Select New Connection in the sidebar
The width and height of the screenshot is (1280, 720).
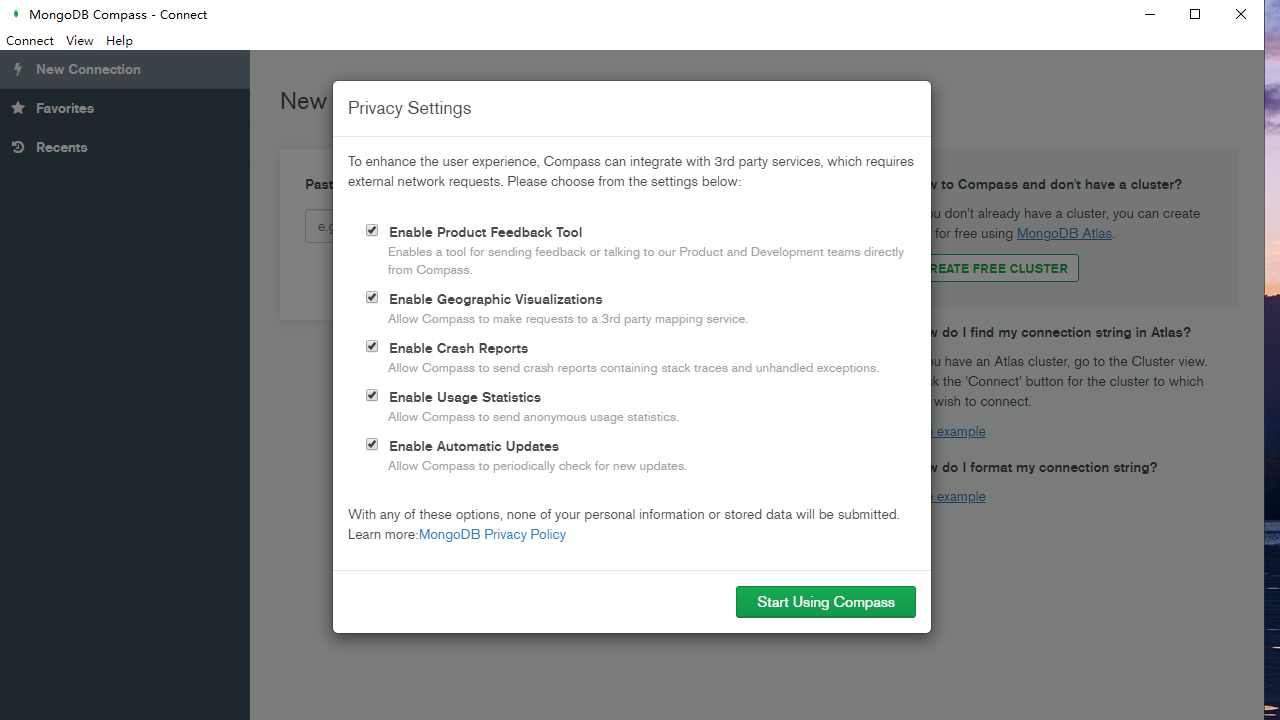tap(87, 69)
